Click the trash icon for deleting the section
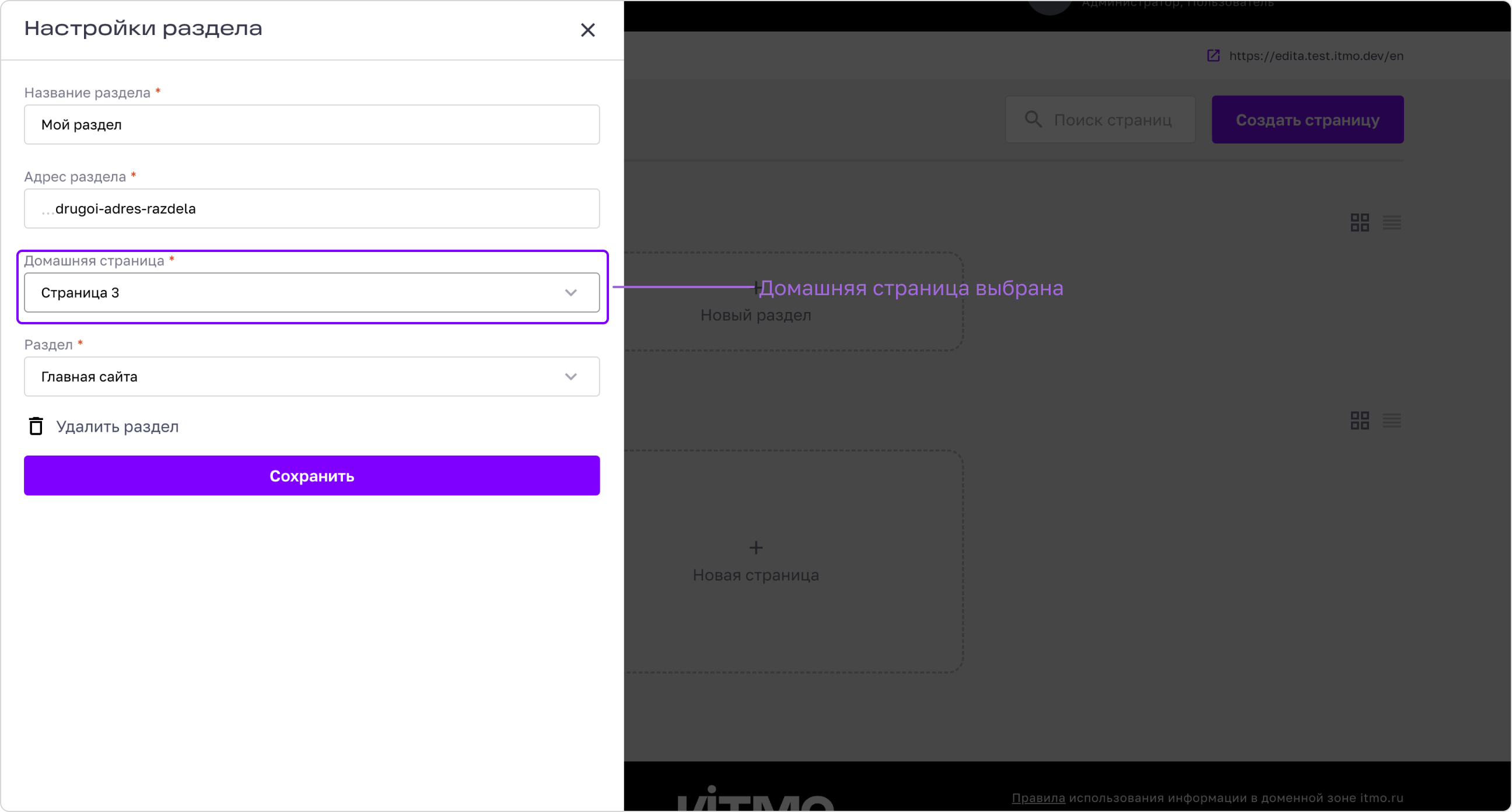Viewport: 1512px width, 812px height. point(36,426)
